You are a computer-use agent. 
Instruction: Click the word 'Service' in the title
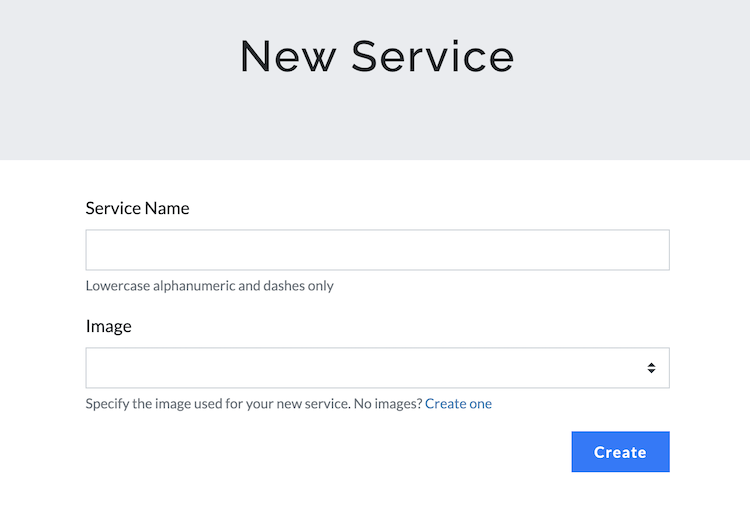pyautogui.click(x=432, y=56)
